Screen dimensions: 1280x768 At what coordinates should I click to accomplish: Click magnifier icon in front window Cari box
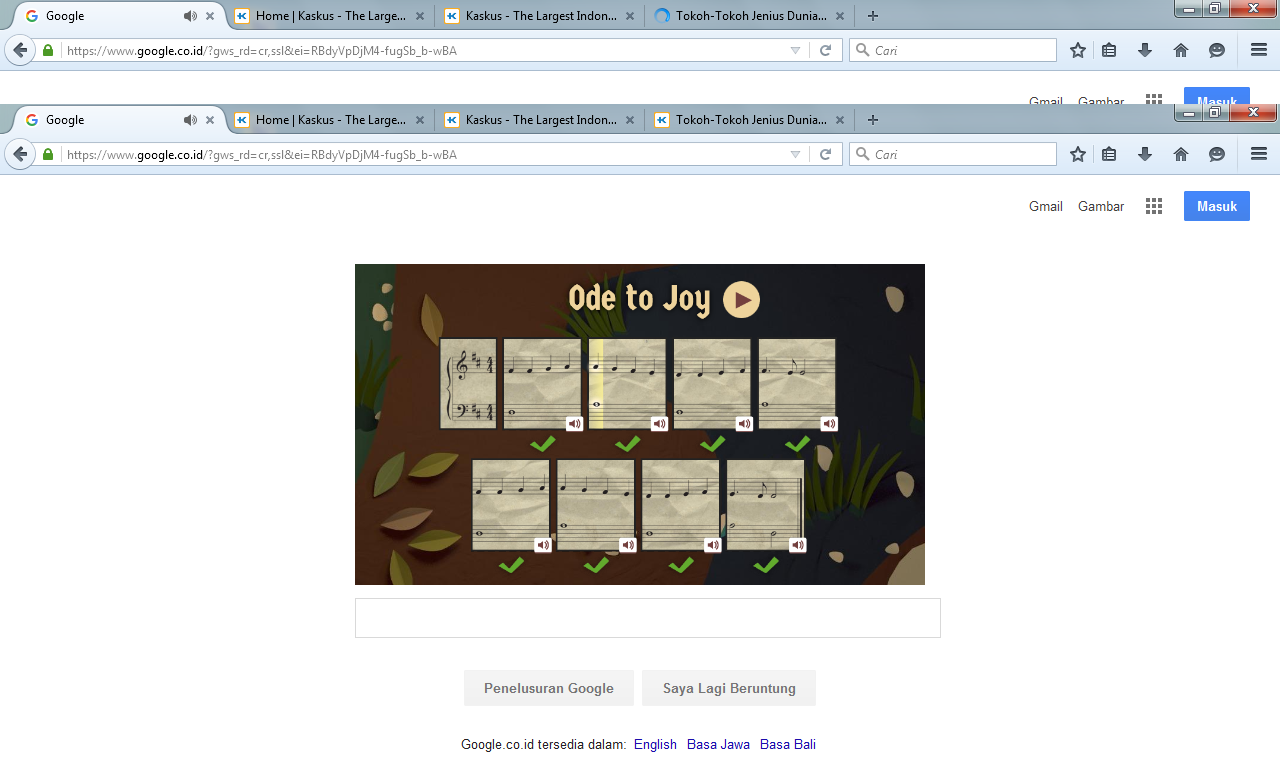(863, 154)
